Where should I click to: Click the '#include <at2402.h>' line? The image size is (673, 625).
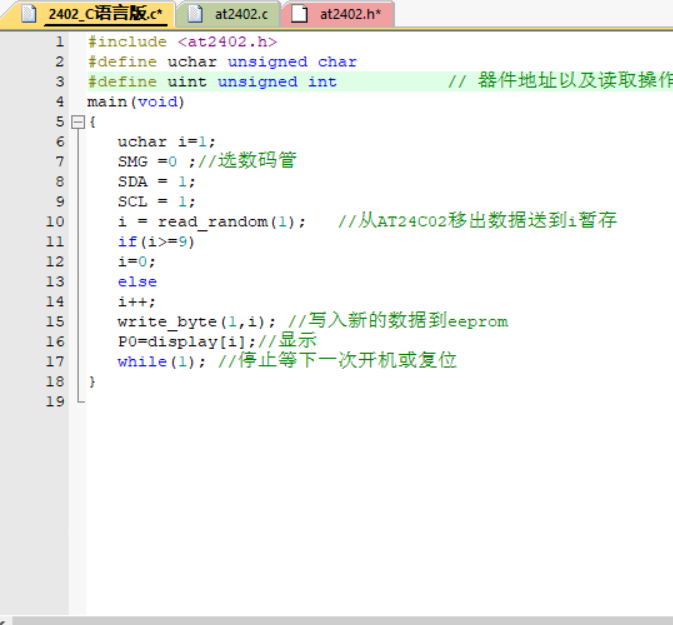coord(182,42)
